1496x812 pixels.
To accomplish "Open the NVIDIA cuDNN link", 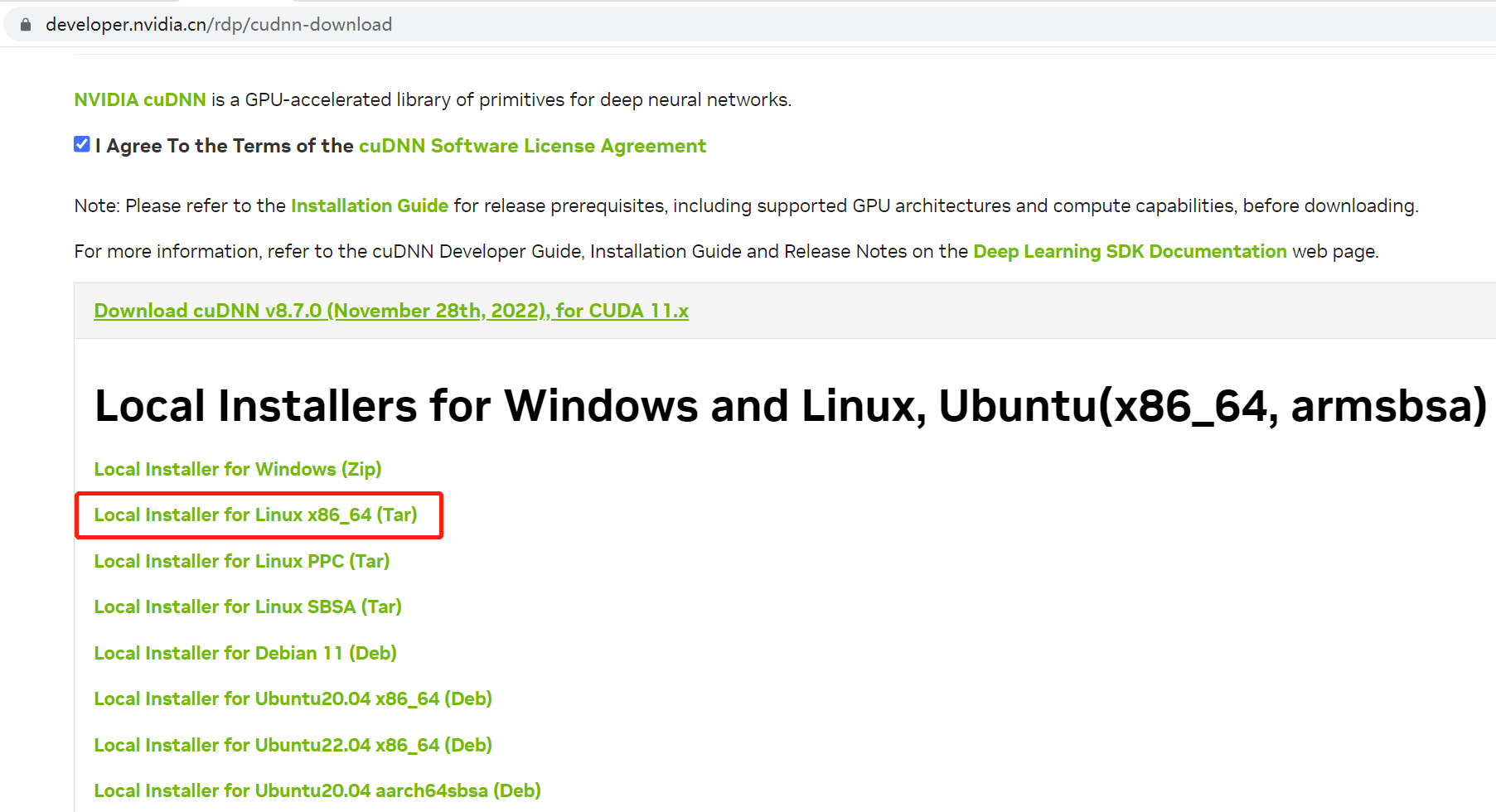I will coord(140,99).
